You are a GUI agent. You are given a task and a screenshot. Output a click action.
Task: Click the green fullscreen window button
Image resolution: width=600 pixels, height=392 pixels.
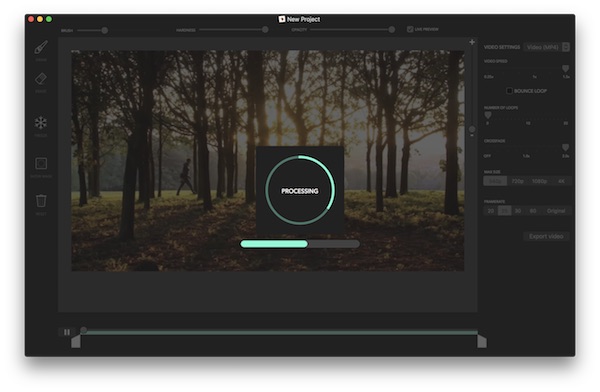point(49,19)
